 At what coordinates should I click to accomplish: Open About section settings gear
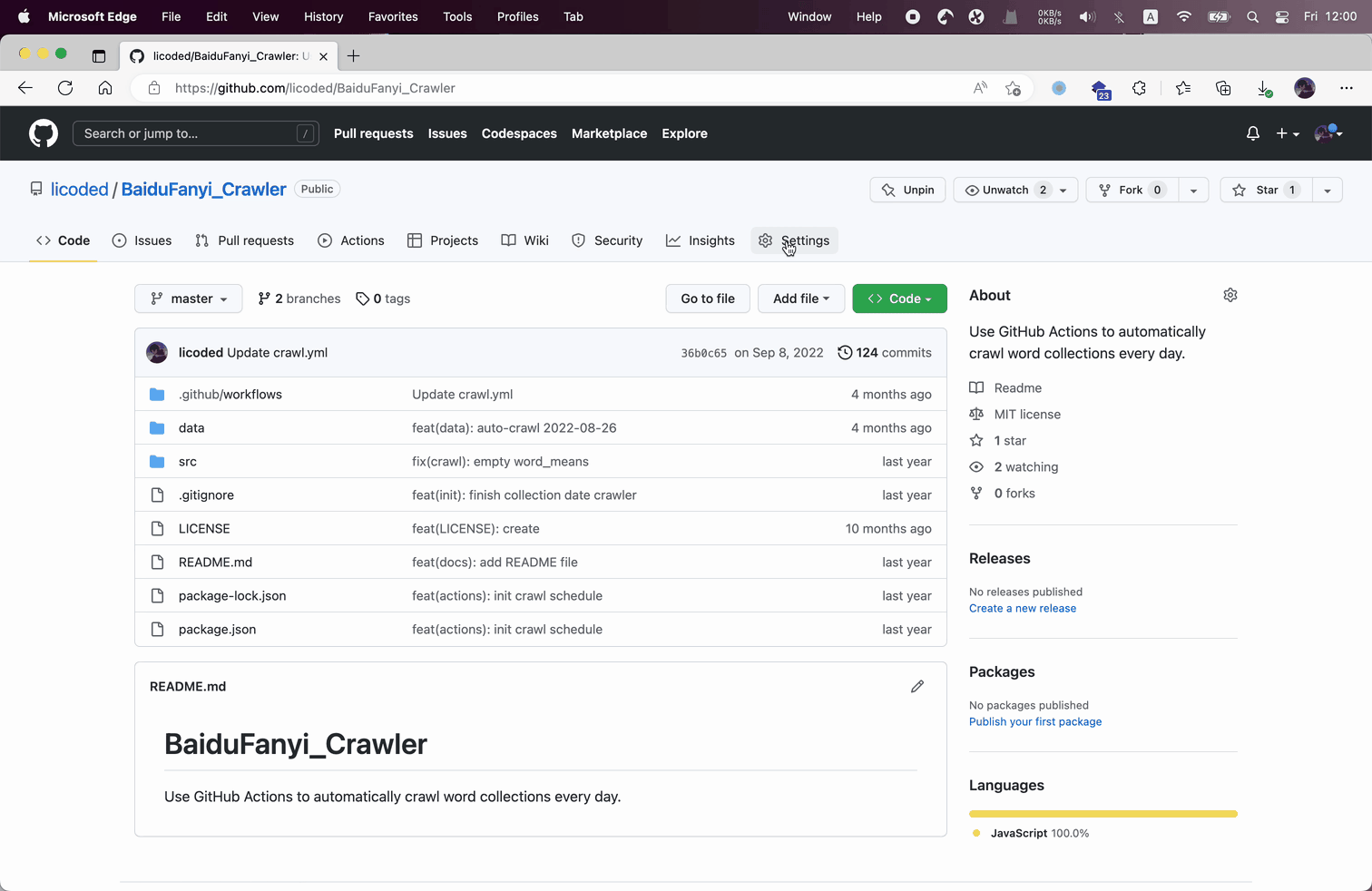point(1230,295)
